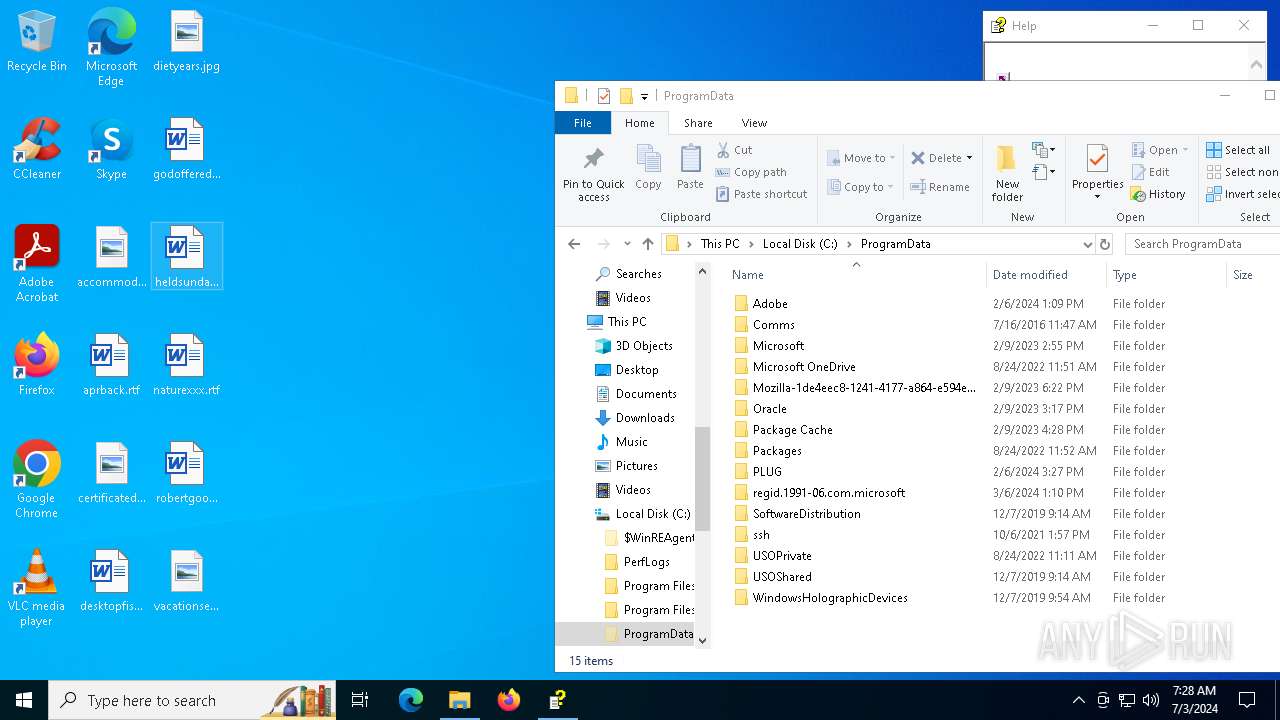Image resolution: width=1280 pixels, height=720 pixels.
Task: Open the Recent locations dropdown arrow
Action: click(627, 244)
